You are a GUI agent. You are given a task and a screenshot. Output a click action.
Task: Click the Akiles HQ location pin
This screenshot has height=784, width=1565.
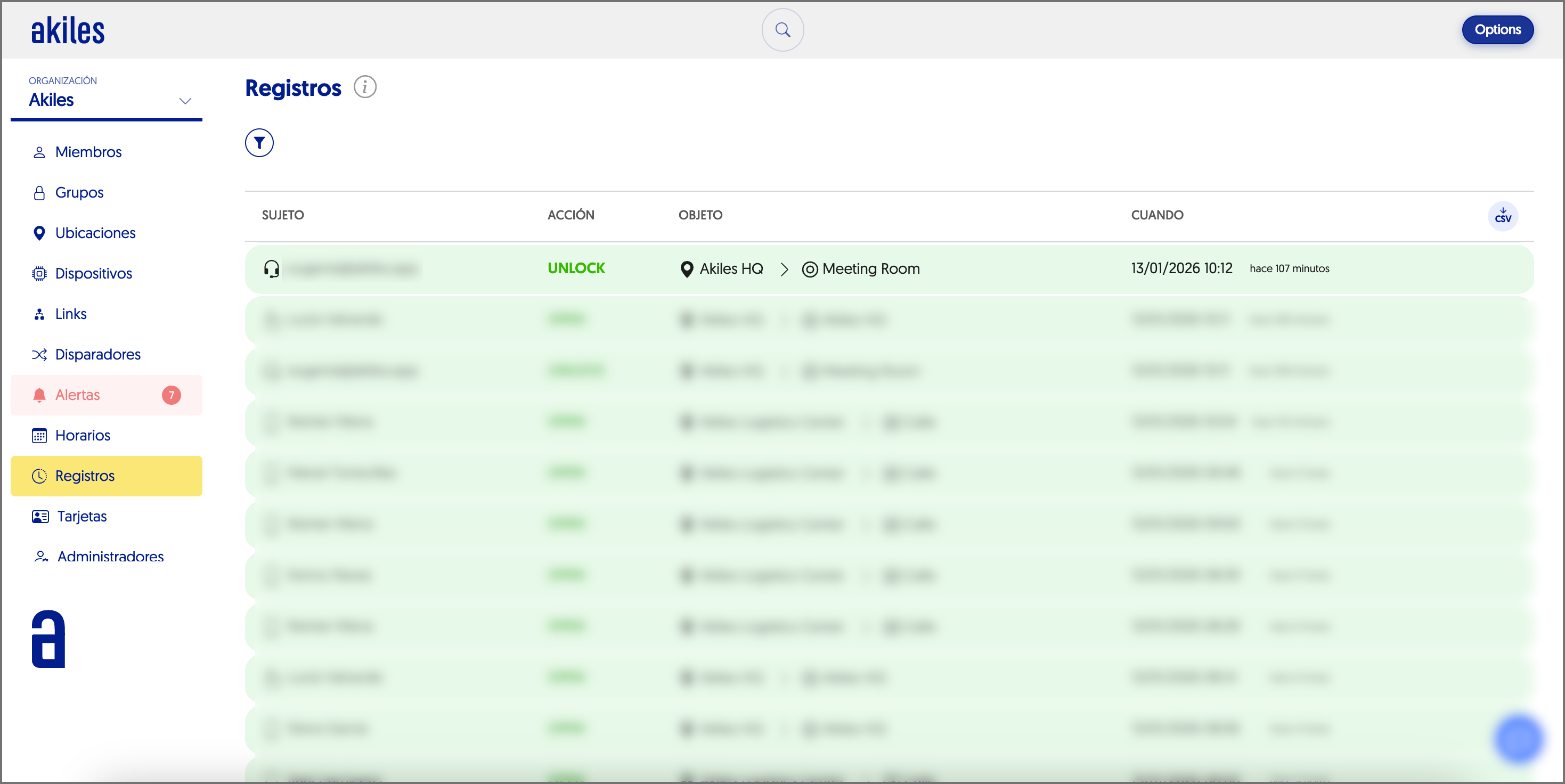click(687, 269)
